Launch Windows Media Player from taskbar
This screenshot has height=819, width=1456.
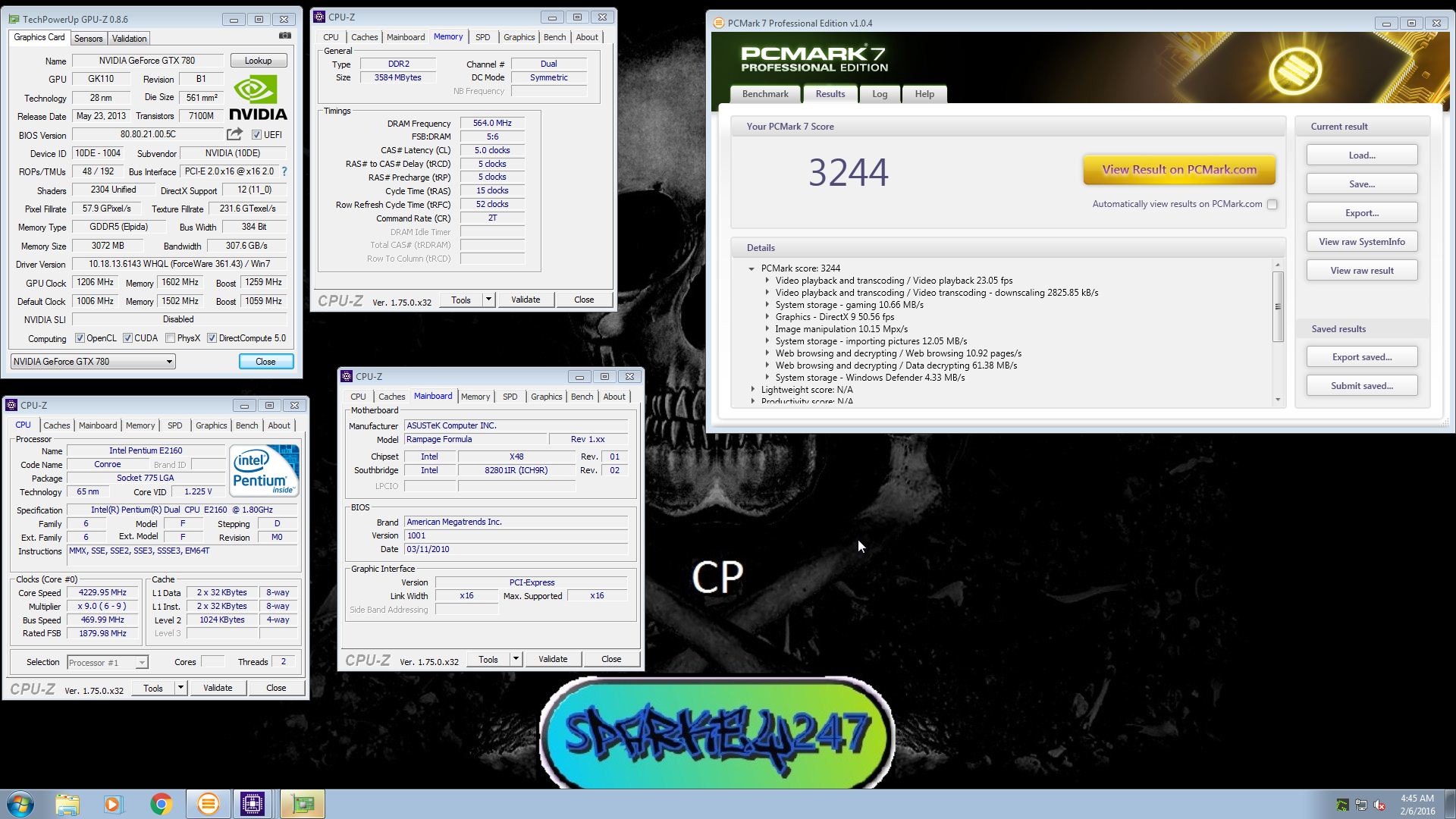113,804
